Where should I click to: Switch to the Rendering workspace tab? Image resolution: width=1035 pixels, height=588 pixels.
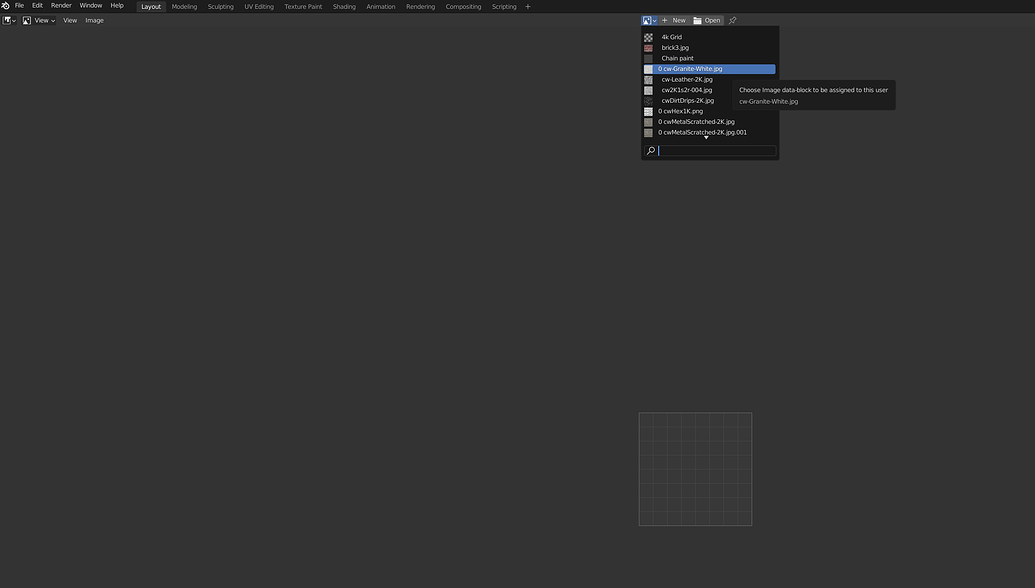[420, 7]
